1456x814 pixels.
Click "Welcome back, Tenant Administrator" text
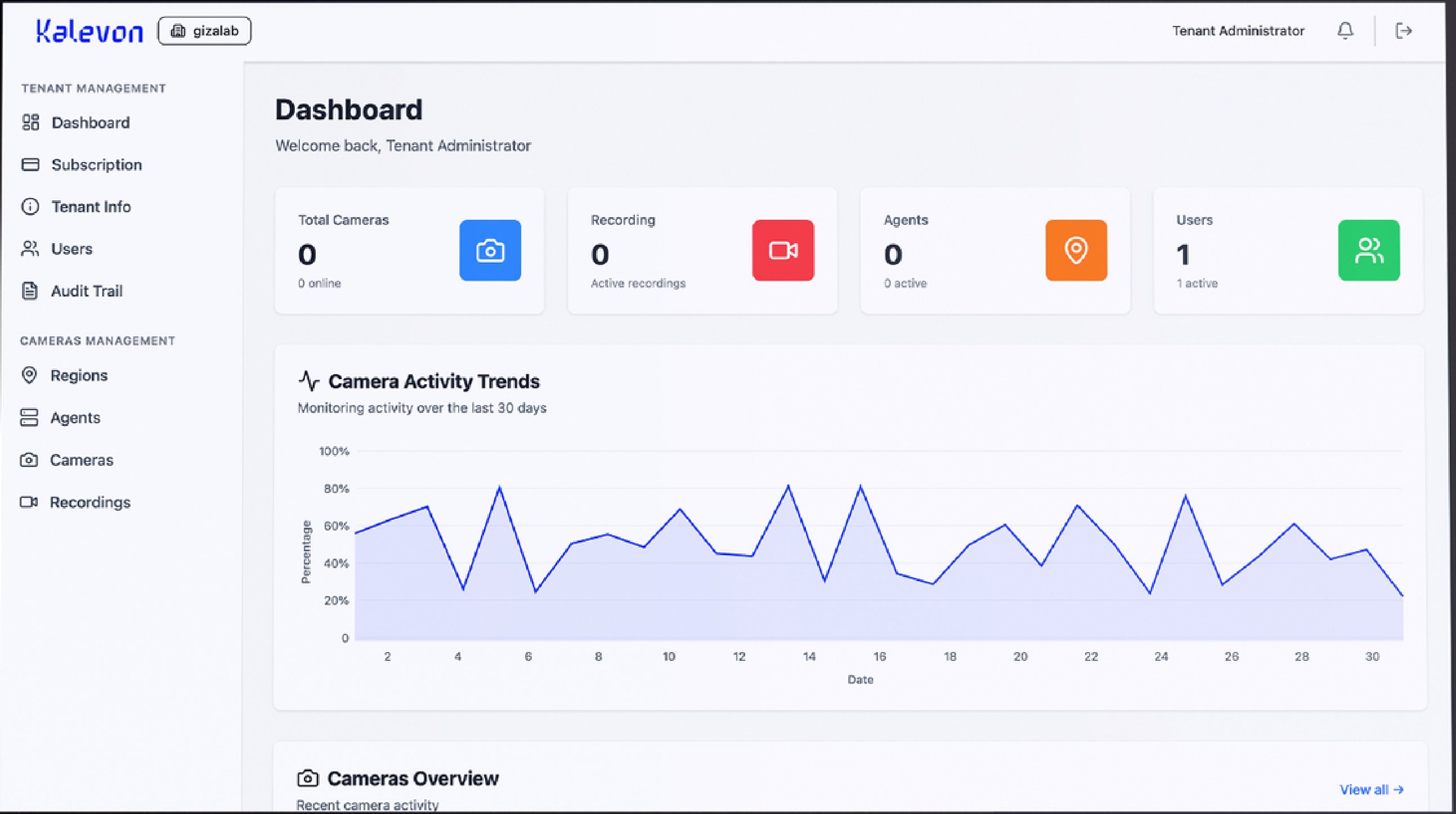click(x=403, y=146)
